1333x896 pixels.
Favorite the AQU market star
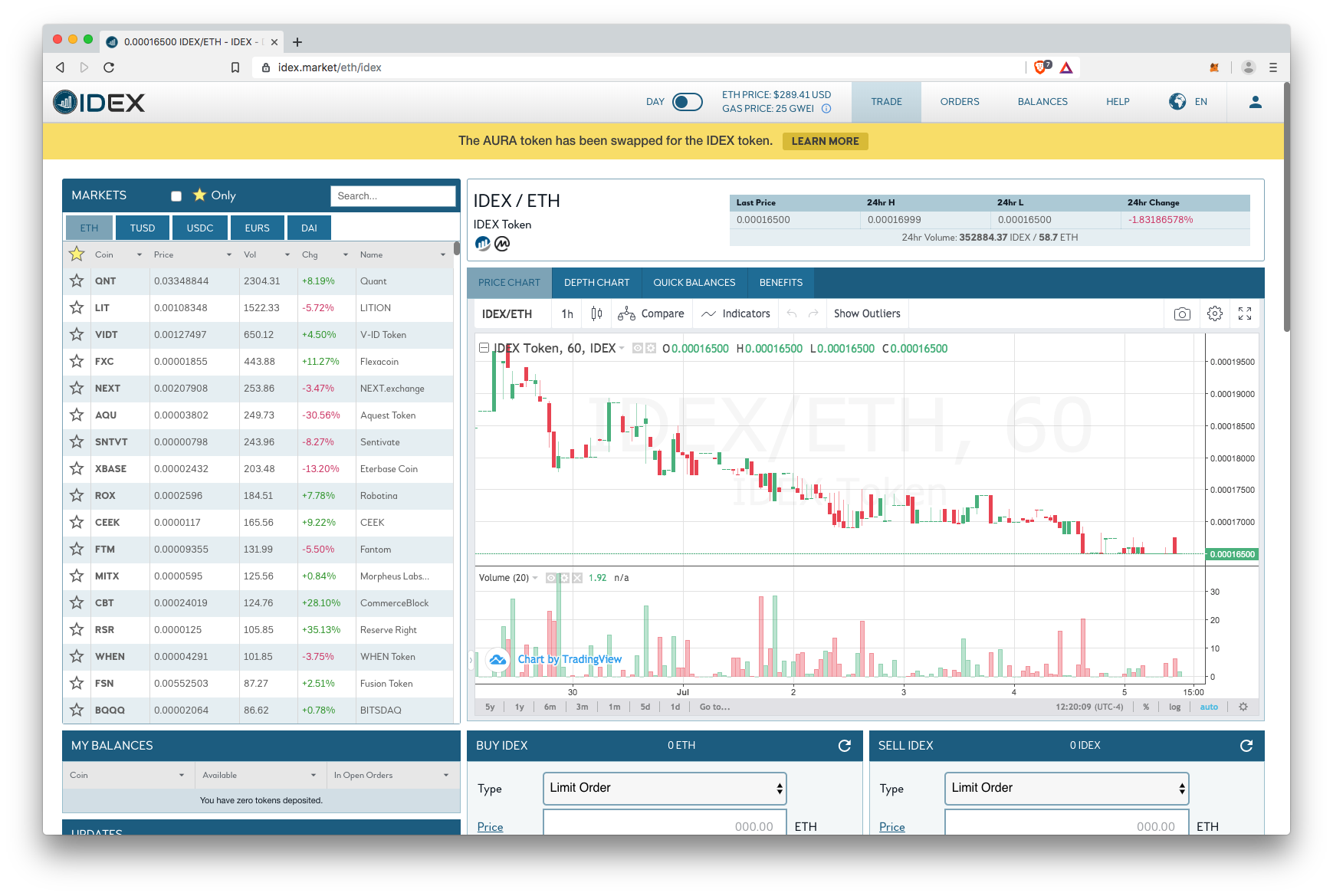[x=77, y=415]
